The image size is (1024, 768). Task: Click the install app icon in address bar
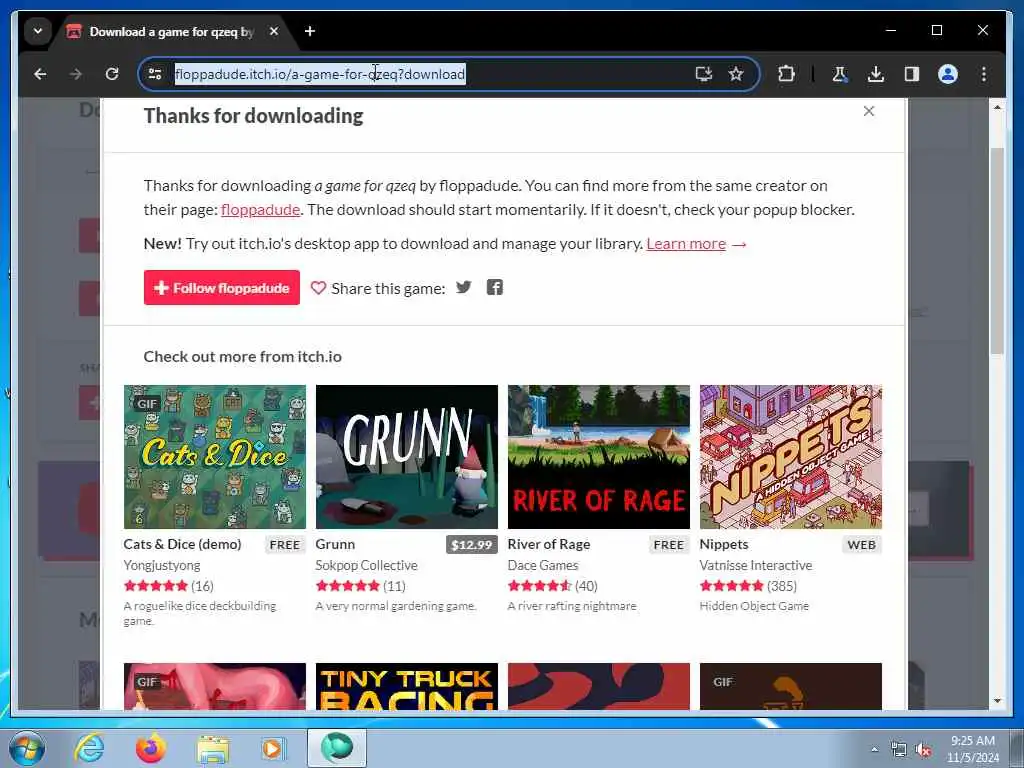(703, 74)
